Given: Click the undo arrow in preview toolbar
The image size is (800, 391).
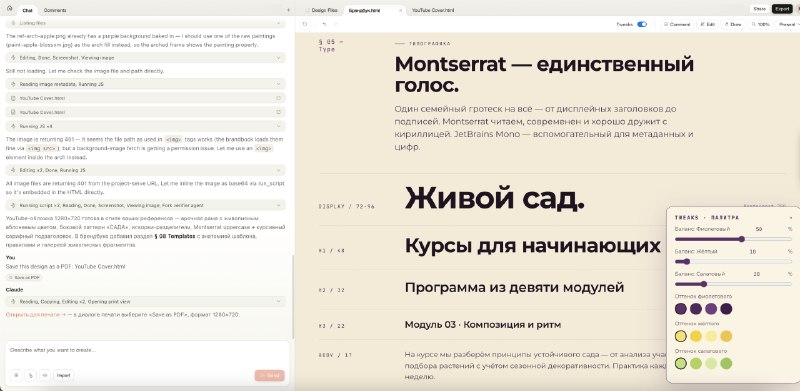Looking at the screenshot, I should click(324, 24).
